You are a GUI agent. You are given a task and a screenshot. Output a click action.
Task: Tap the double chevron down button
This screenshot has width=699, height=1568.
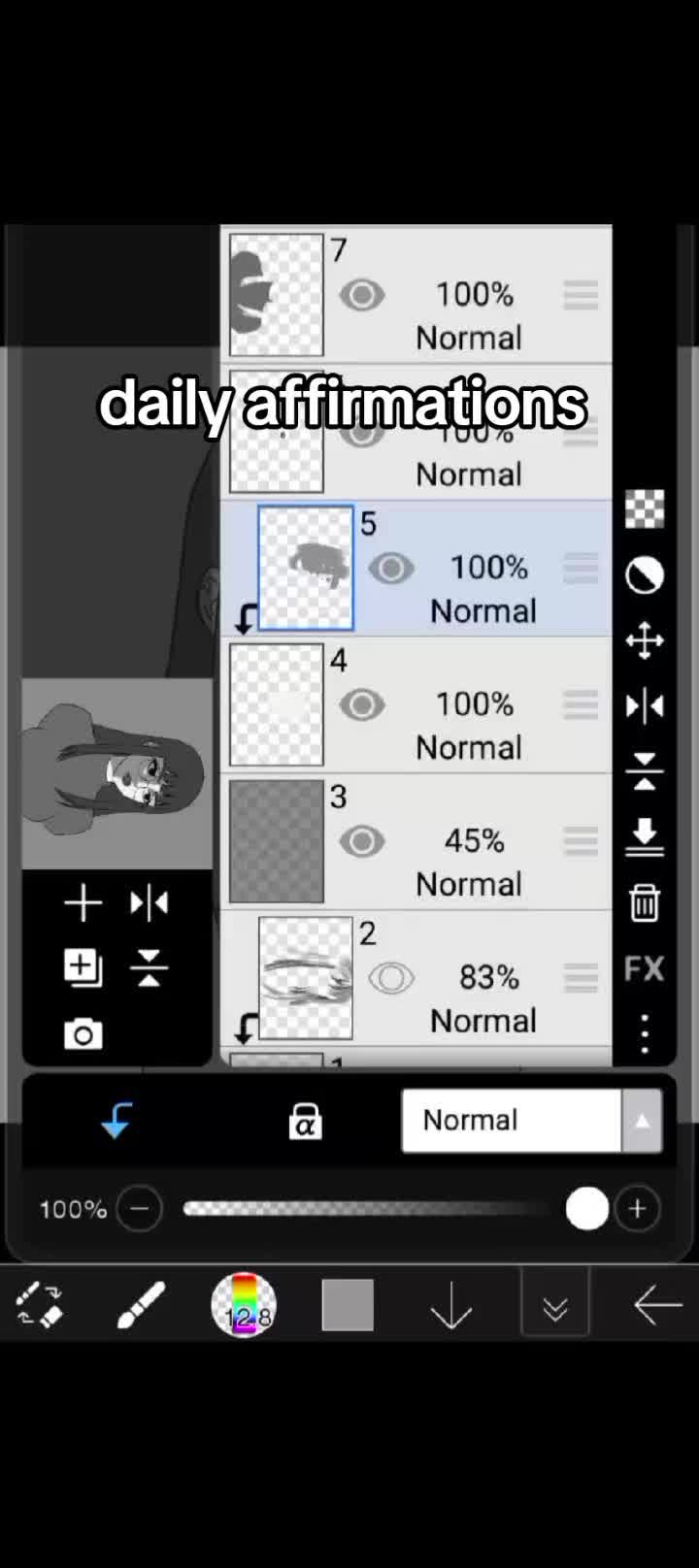(555, 1306)
